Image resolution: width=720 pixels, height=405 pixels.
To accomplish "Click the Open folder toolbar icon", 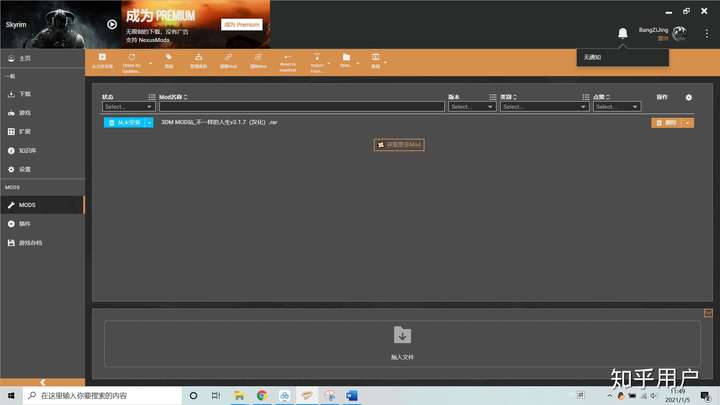I will point(346,60).
